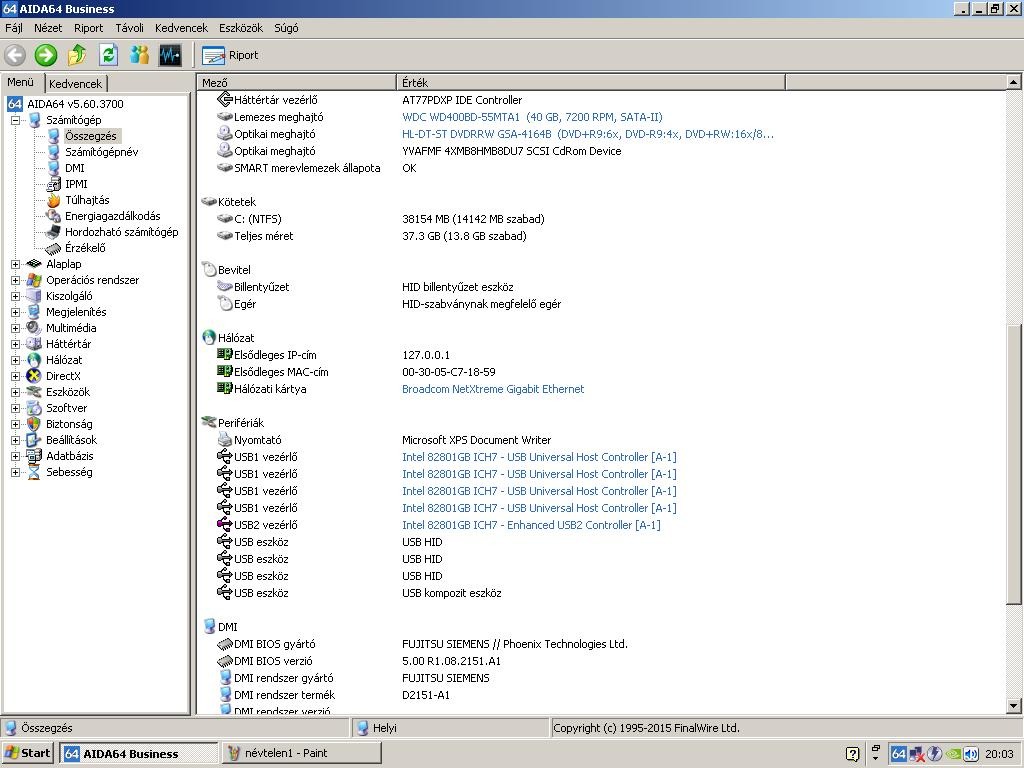Expand the Megjelenítés tree node
This screenshot has height=768, width=1024.
(x=15, y=312)
